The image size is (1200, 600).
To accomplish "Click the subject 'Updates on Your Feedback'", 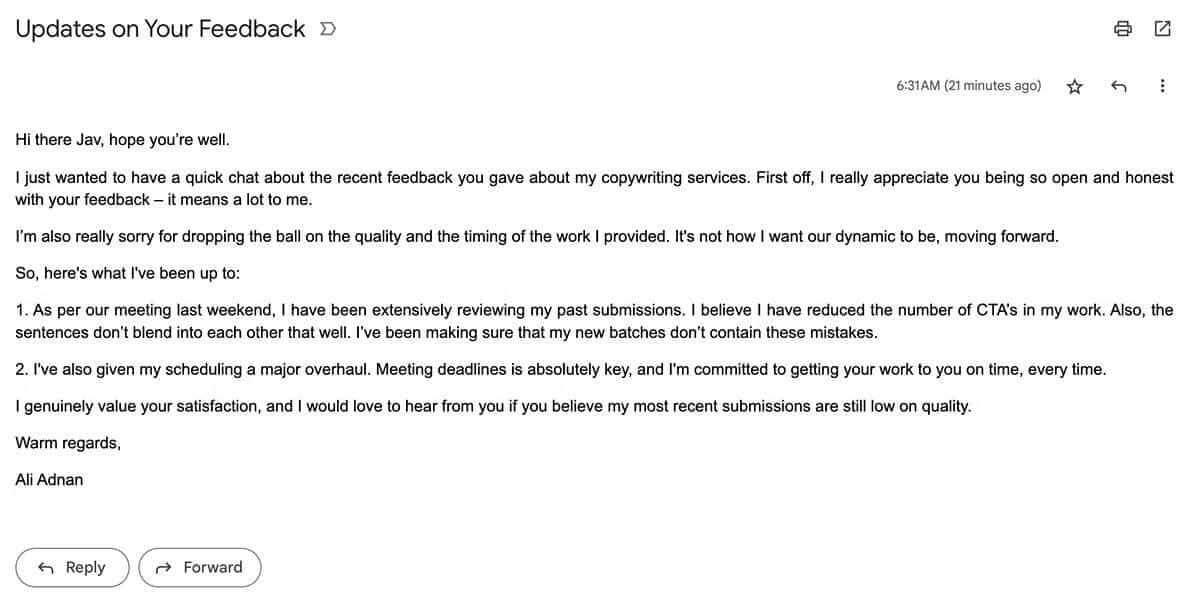I will (160, 30).
